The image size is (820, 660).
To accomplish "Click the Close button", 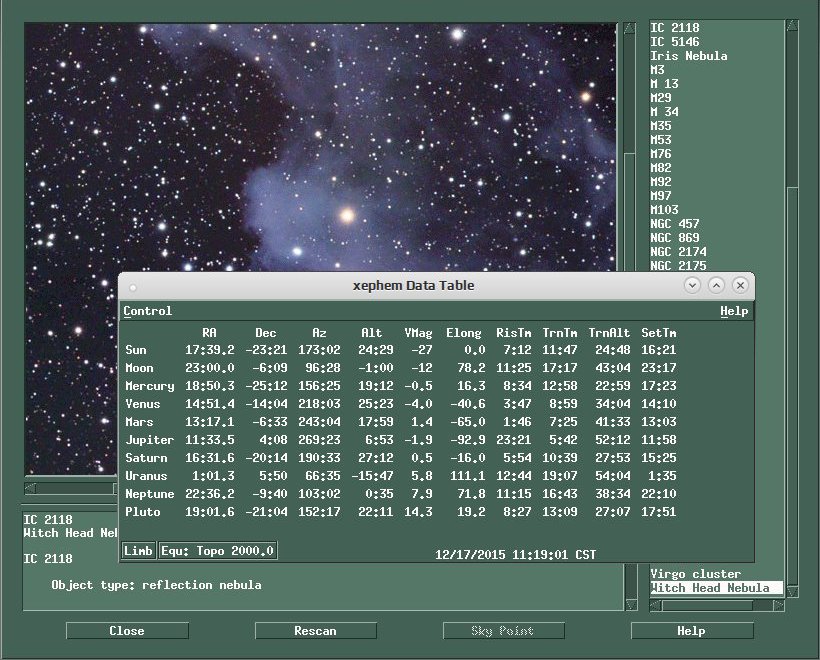I will (x=127, y=631).
